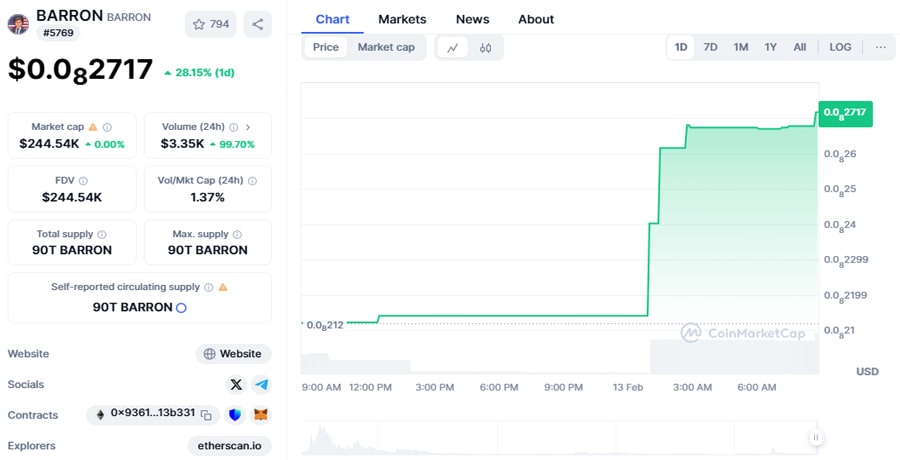The image size is (900, 460).
Task: Click the 28.15% (1d) change indicator
Action: pyautogui.click(x=199, y=72)
